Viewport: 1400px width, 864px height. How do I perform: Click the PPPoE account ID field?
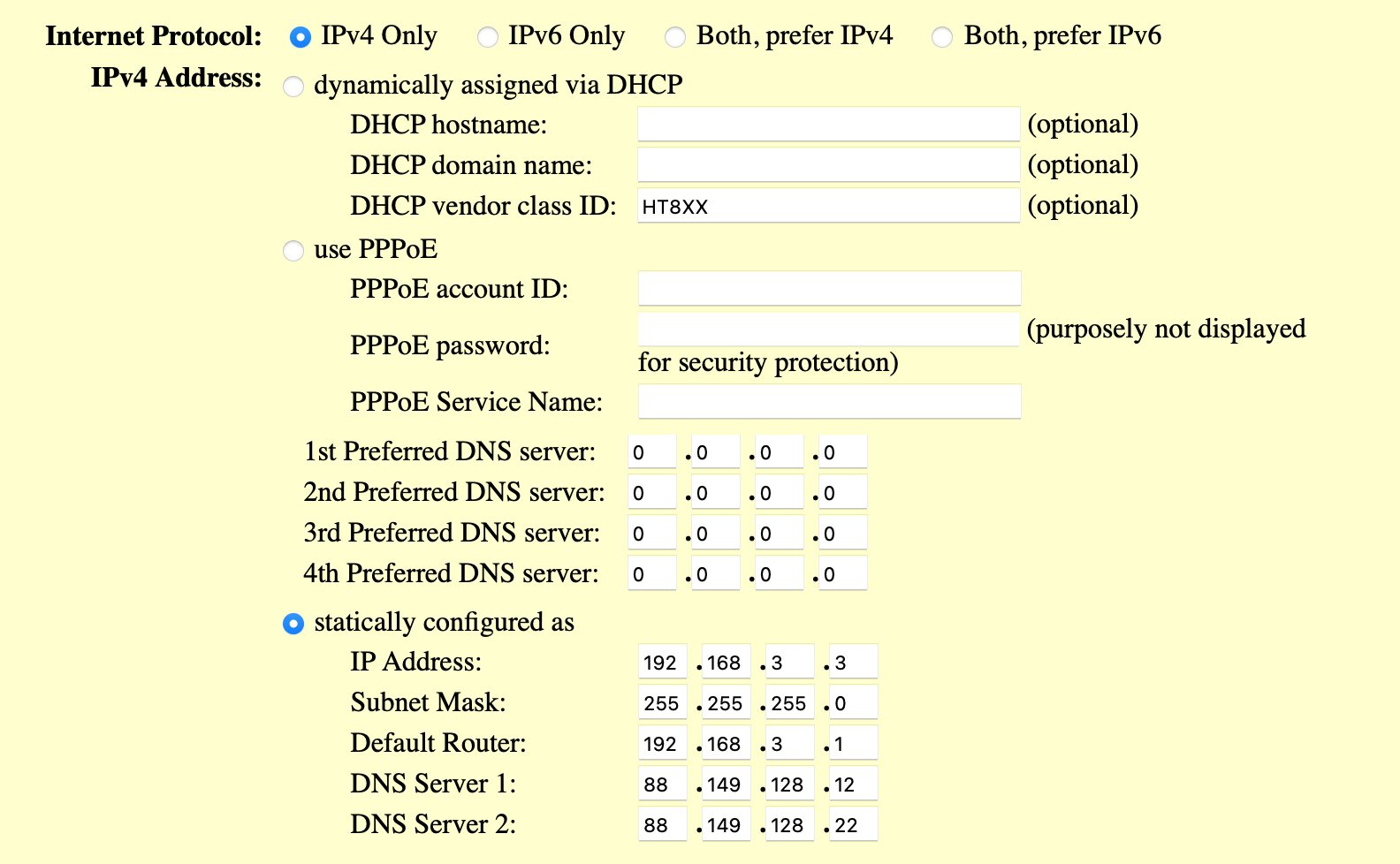pyautogui.click(x=828, y=289)
